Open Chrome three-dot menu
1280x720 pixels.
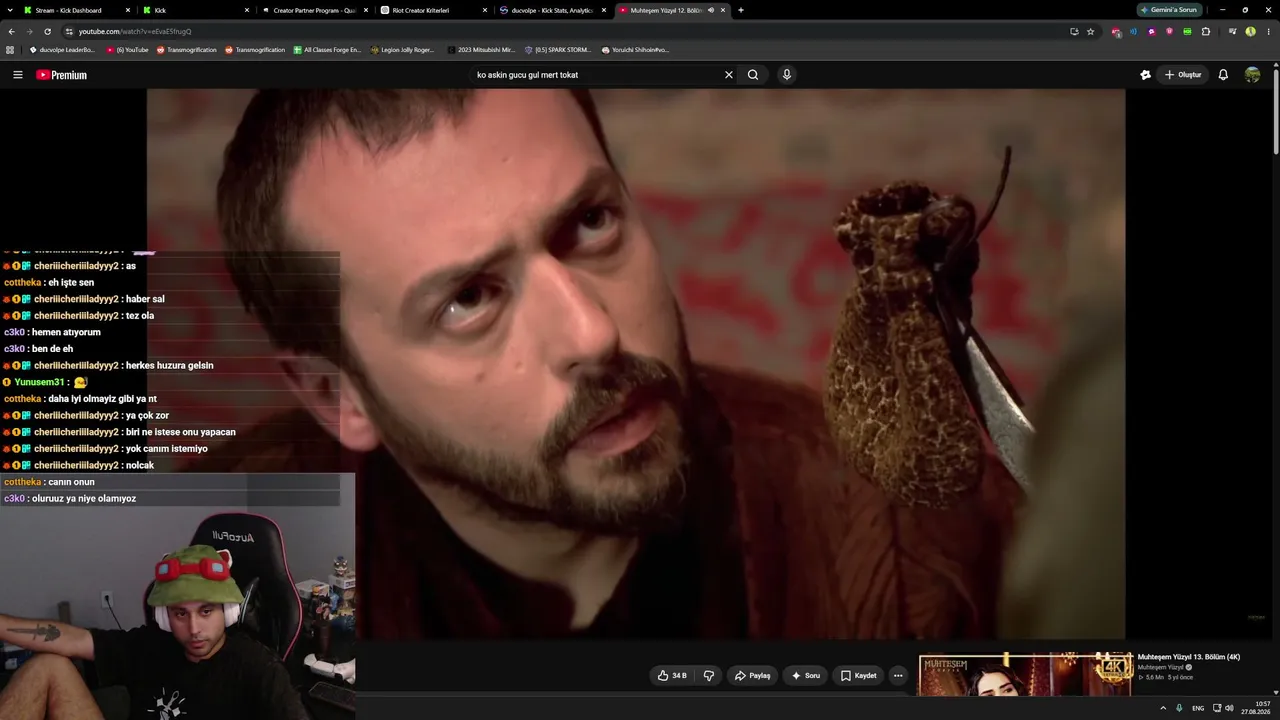click(1268, 31)
